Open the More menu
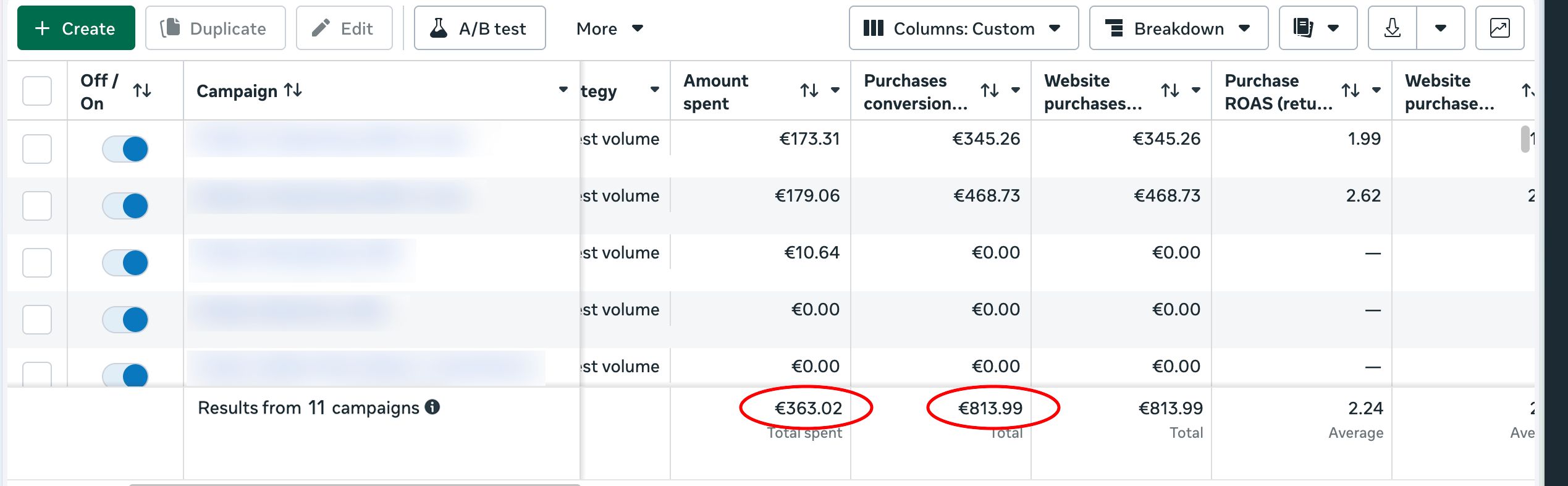Viewport: 1568px width, 486px height. (610, 28)
